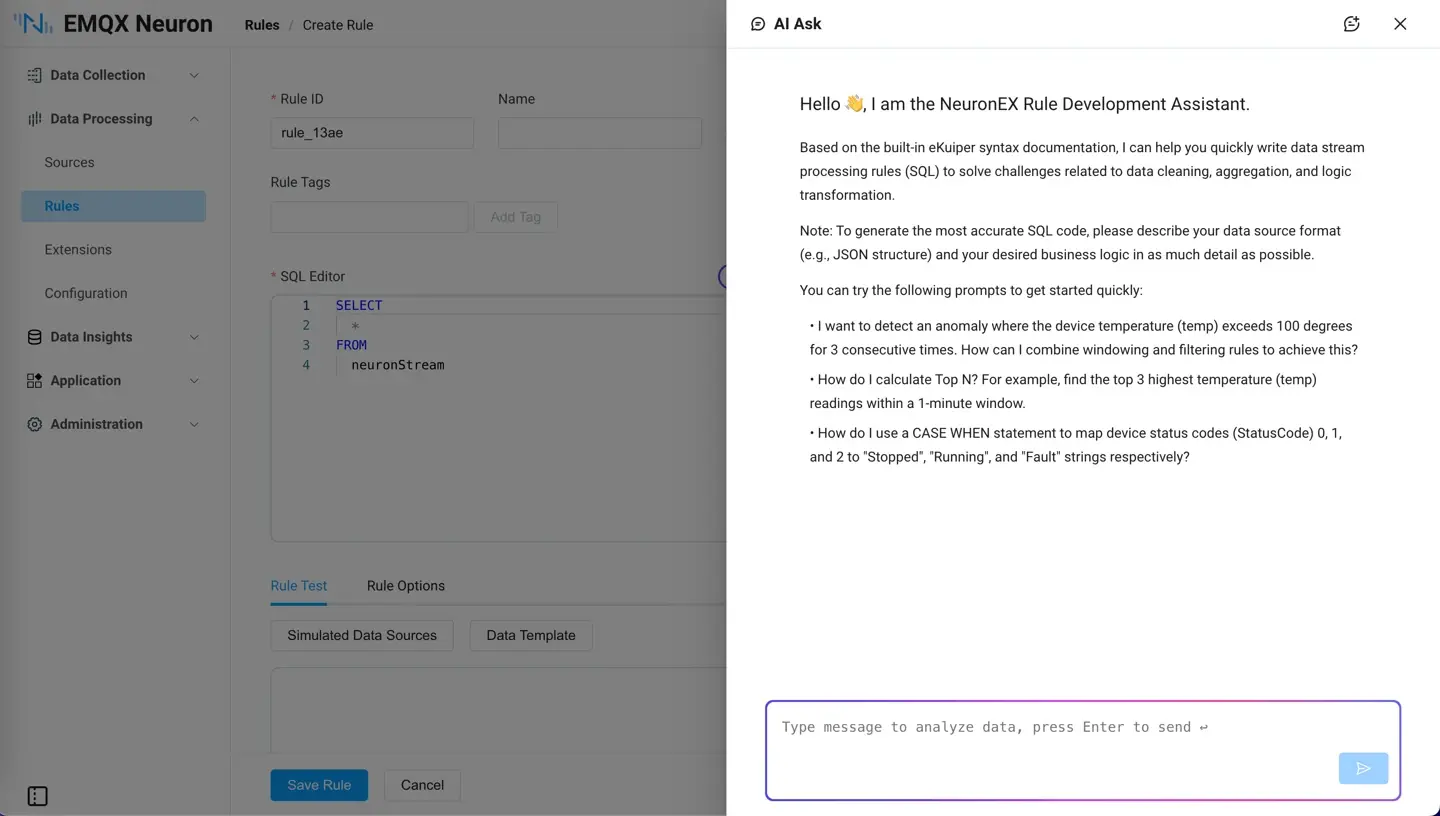Click the EMQX Neuron logo icon
The height and width of the screenshot is (816, 1440).
(33, 24)
